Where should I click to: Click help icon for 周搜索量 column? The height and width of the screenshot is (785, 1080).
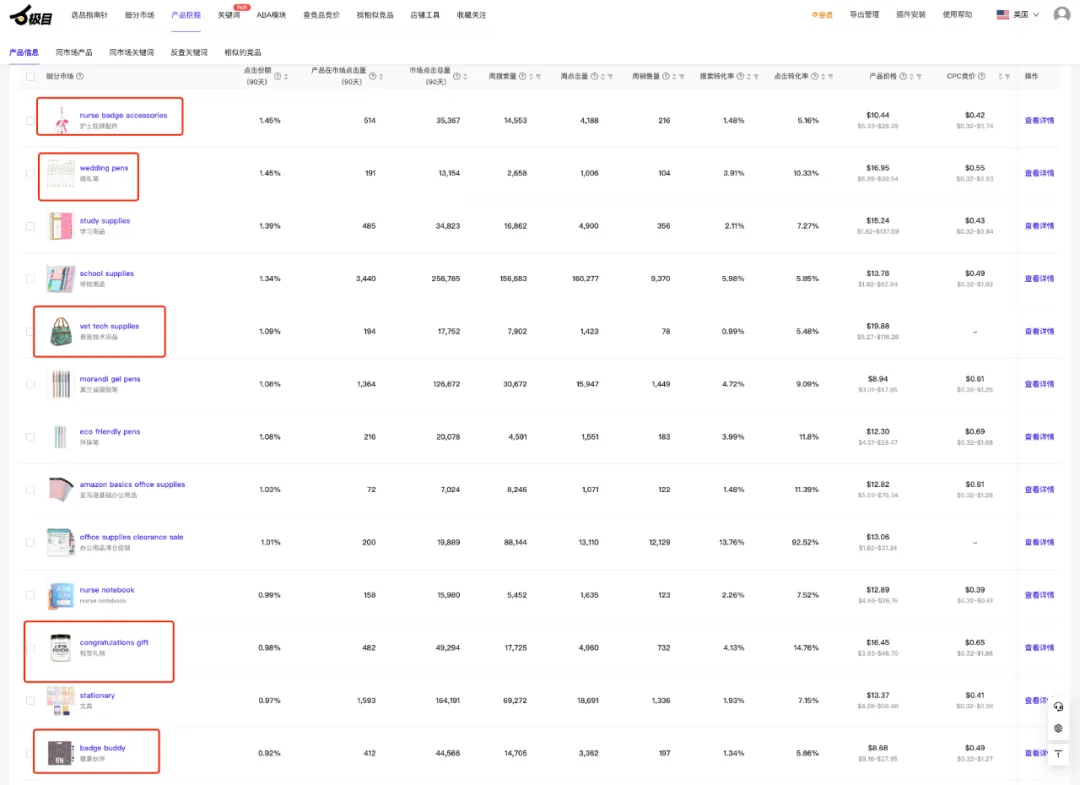click(x=522, y=76)
